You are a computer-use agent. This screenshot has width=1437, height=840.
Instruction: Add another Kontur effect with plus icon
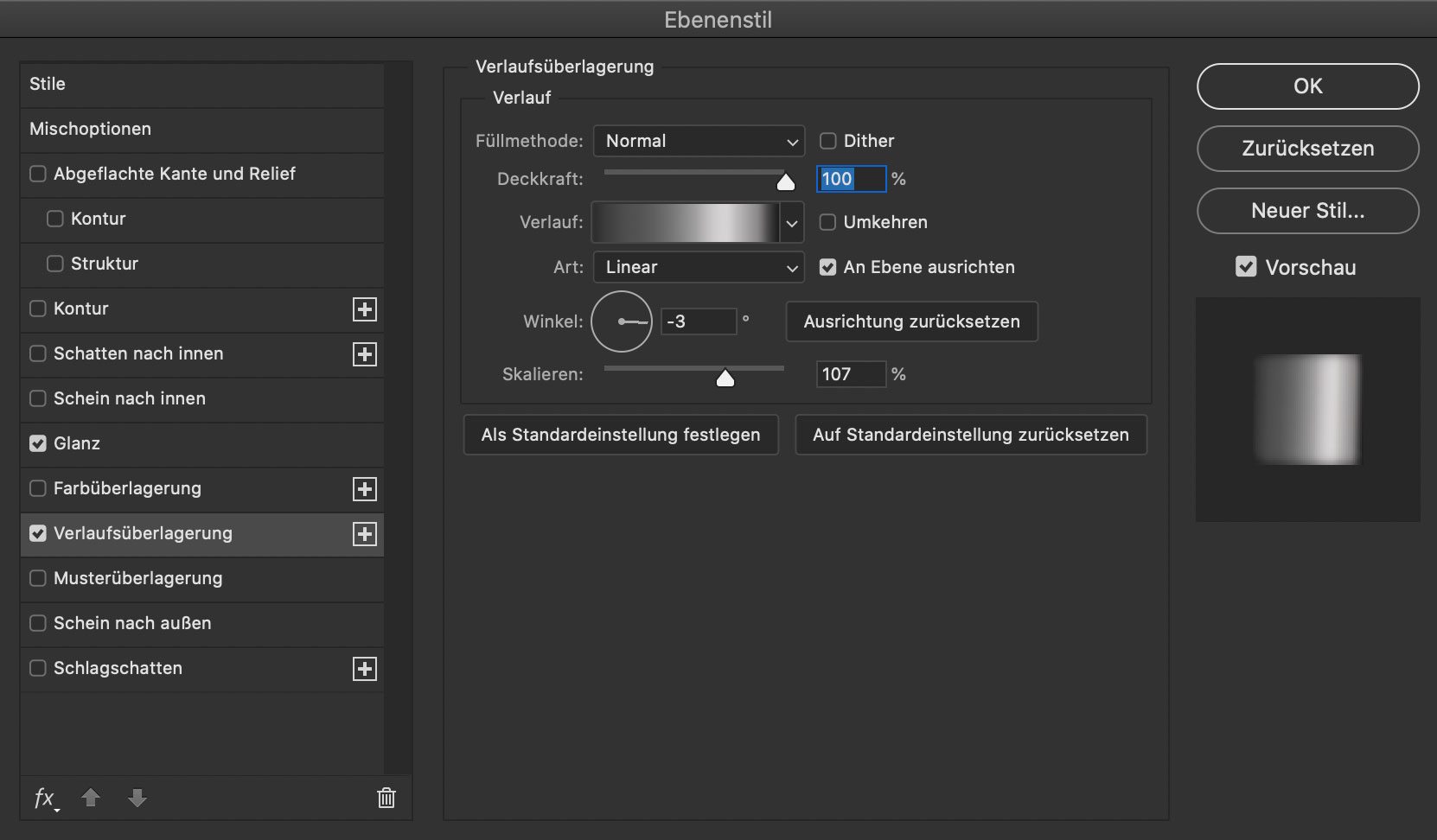point(365,309)
